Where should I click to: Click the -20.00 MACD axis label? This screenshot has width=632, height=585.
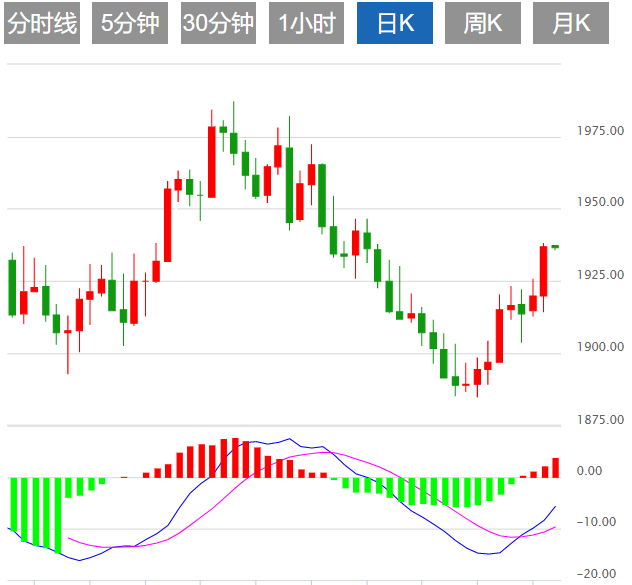pyautogui.click(x=597, y=574)
